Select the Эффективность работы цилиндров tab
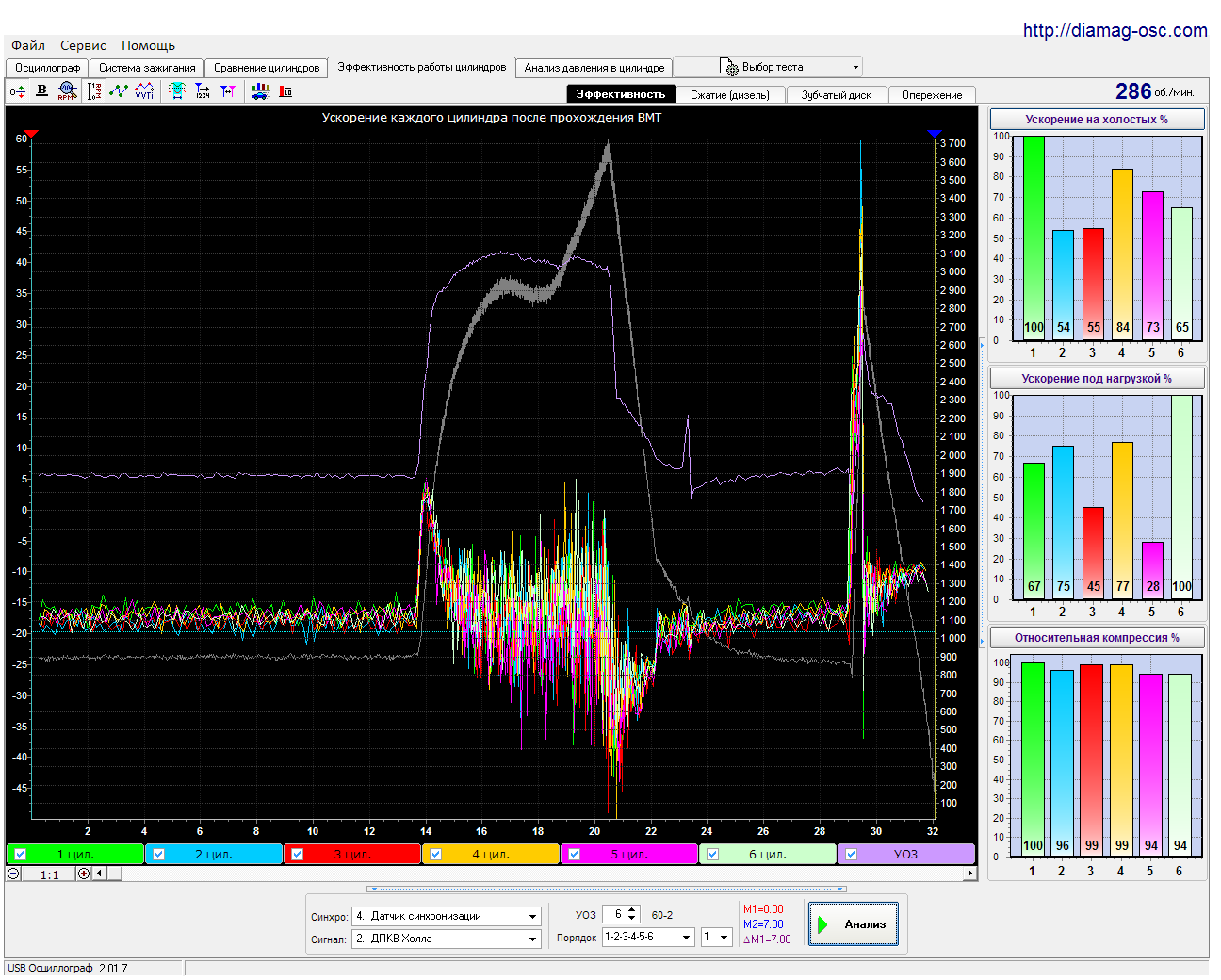This screenshot has width=1221, height=980. coord(422,67)
